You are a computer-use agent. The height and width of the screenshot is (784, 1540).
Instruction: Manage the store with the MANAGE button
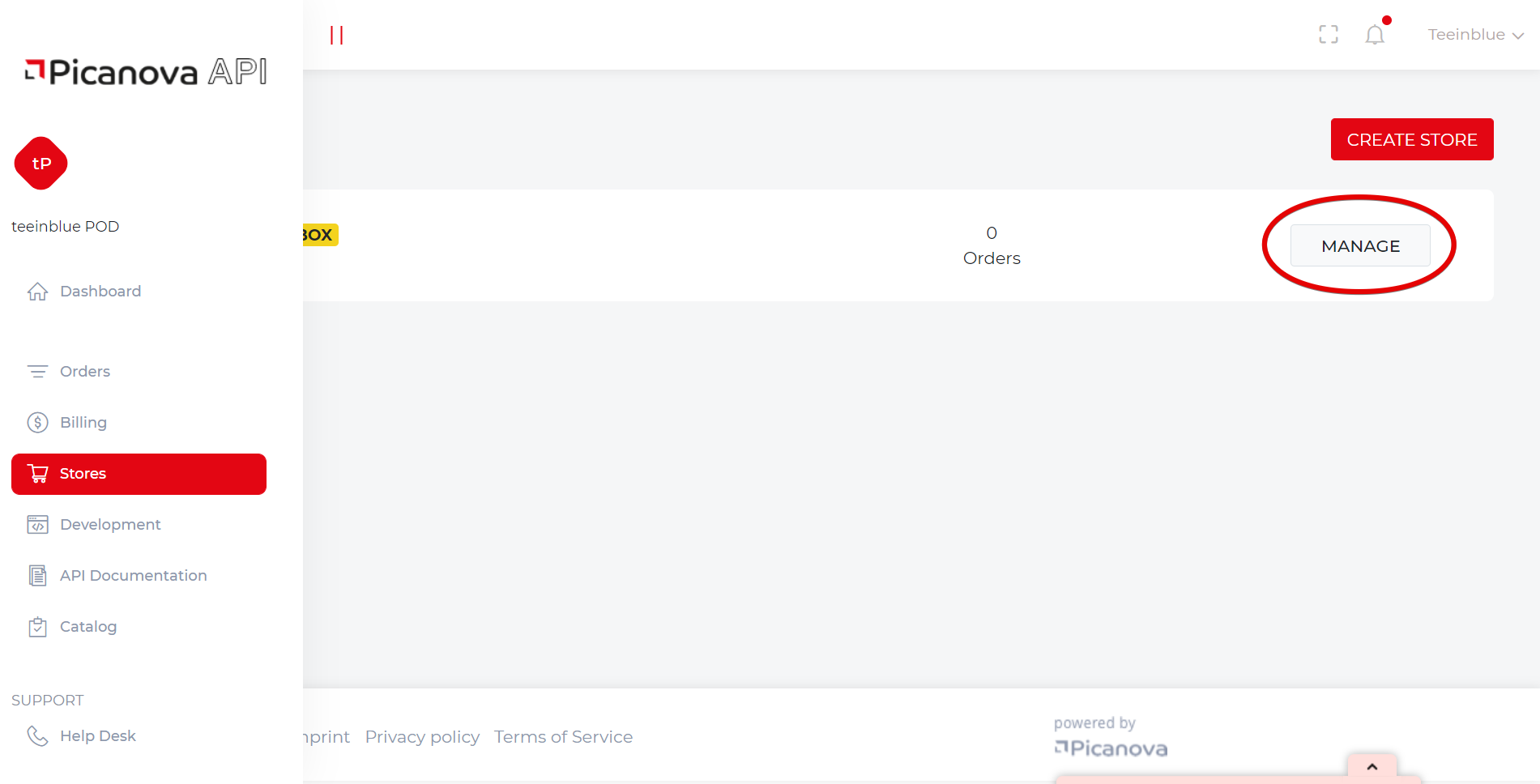1360,245
